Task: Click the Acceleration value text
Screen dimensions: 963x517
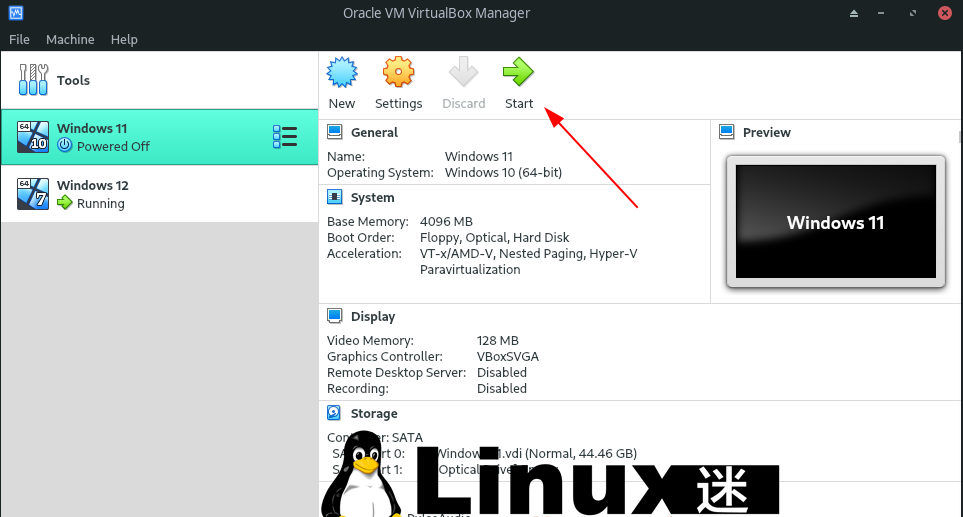Action: (529, 262)
